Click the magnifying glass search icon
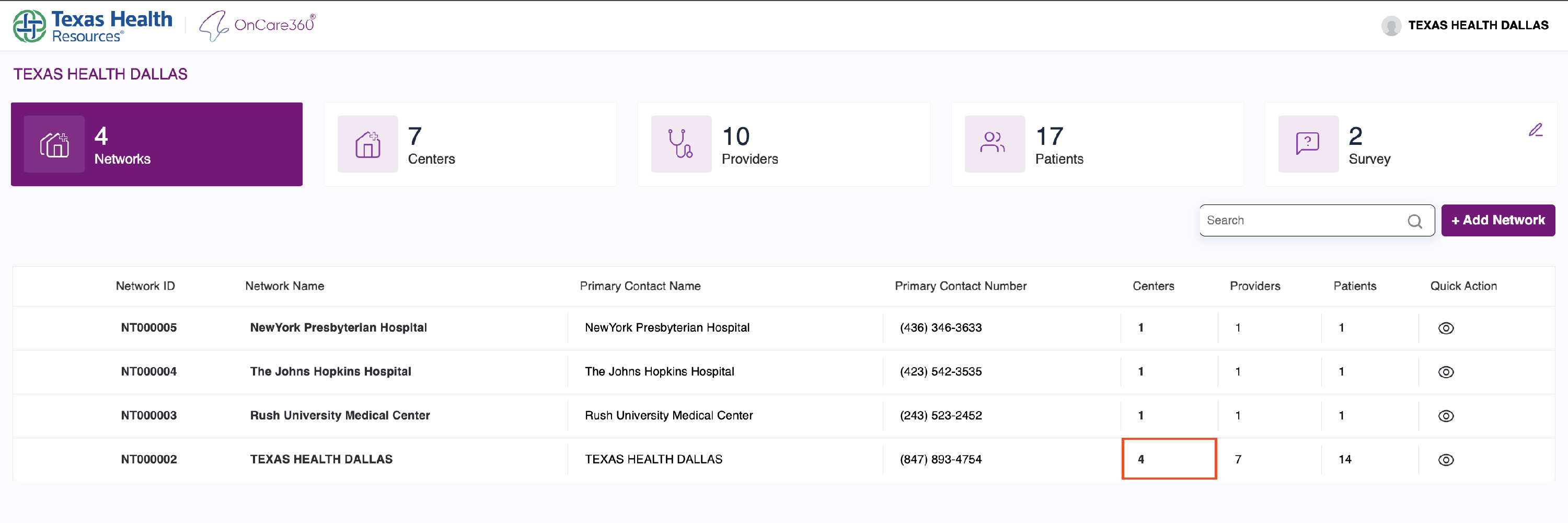This screenshot has width=1568, height=523. point(1415,221)
